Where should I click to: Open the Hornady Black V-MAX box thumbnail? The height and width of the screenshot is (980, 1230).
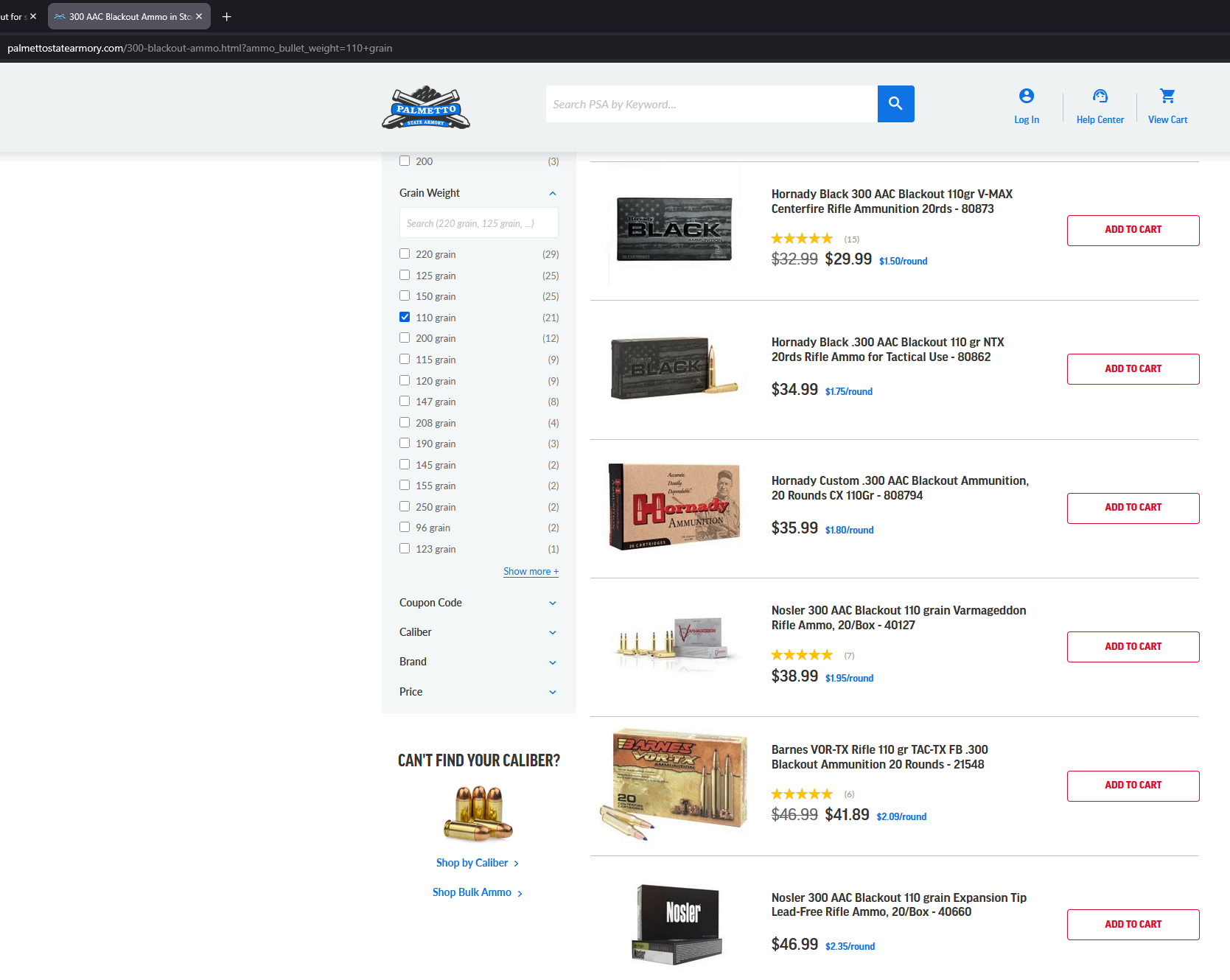point(674,229)
